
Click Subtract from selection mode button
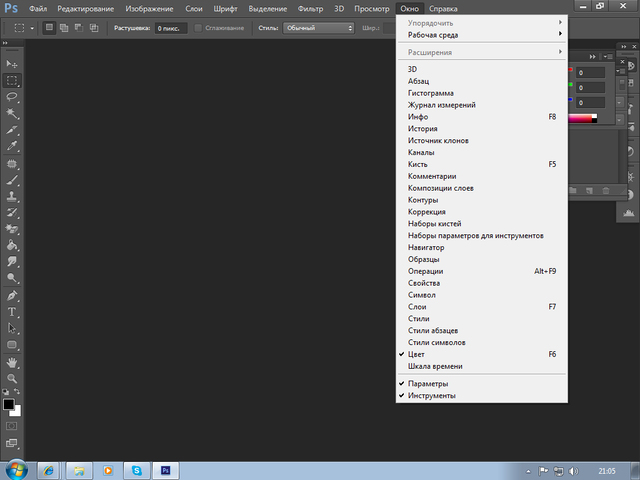pos(79,28)
